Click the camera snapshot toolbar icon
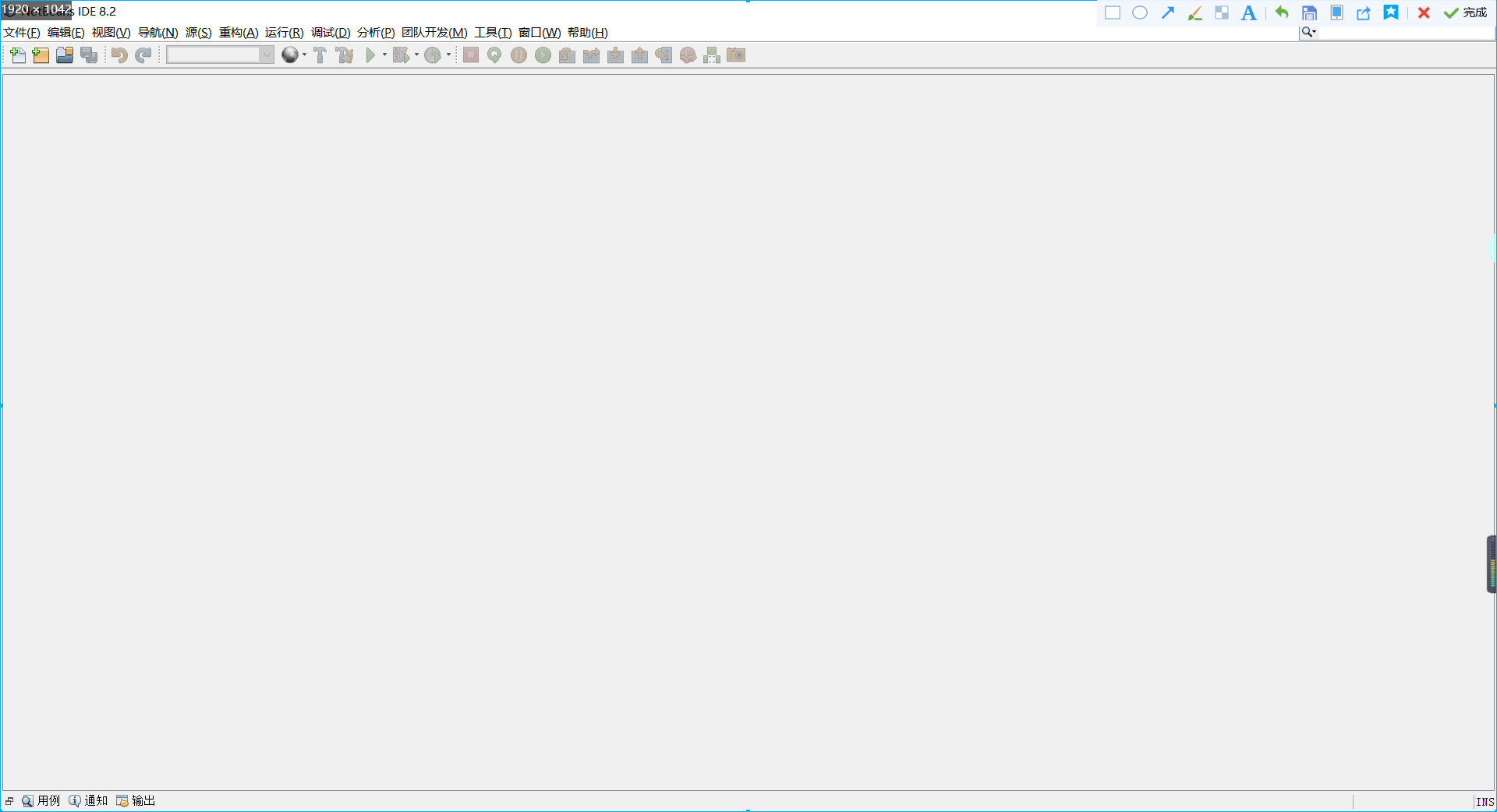This screenshot has width=1497, height=812. [736, 55]
